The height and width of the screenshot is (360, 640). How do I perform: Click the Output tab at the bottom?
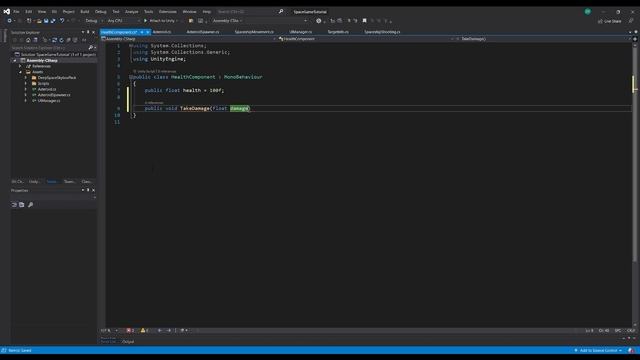128,342
